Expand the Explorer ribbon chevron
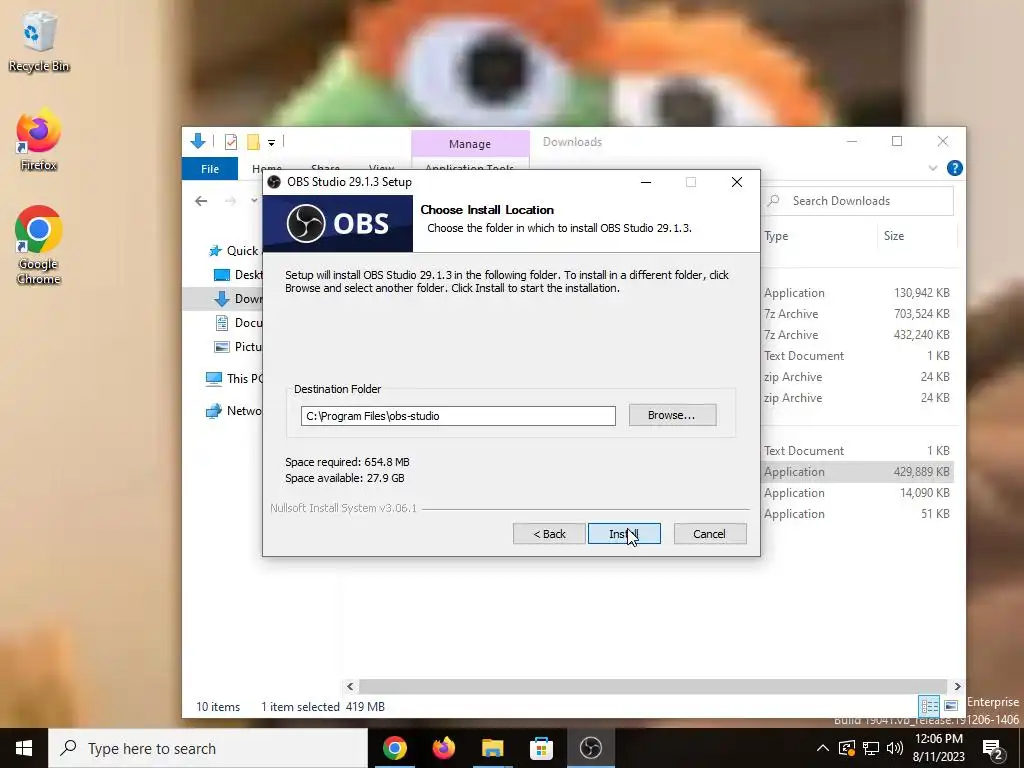The width and height of the screenshot is (1024, 768). pyautogui.click(x=933, y=168)
